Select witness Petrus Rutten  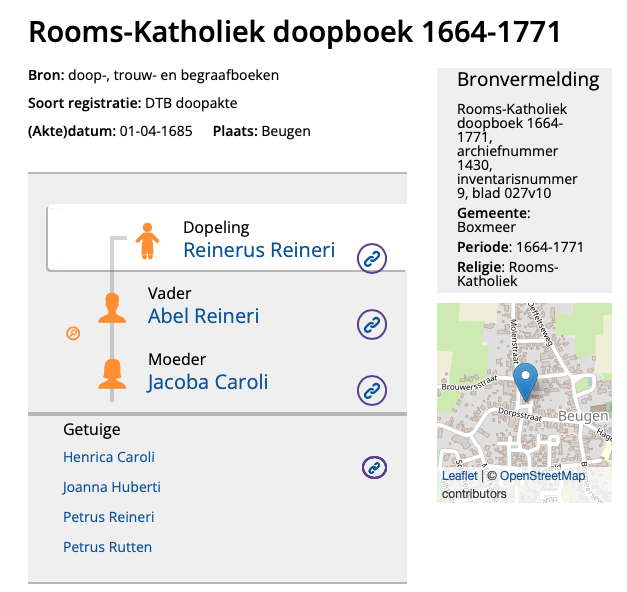tap(107, 547)
